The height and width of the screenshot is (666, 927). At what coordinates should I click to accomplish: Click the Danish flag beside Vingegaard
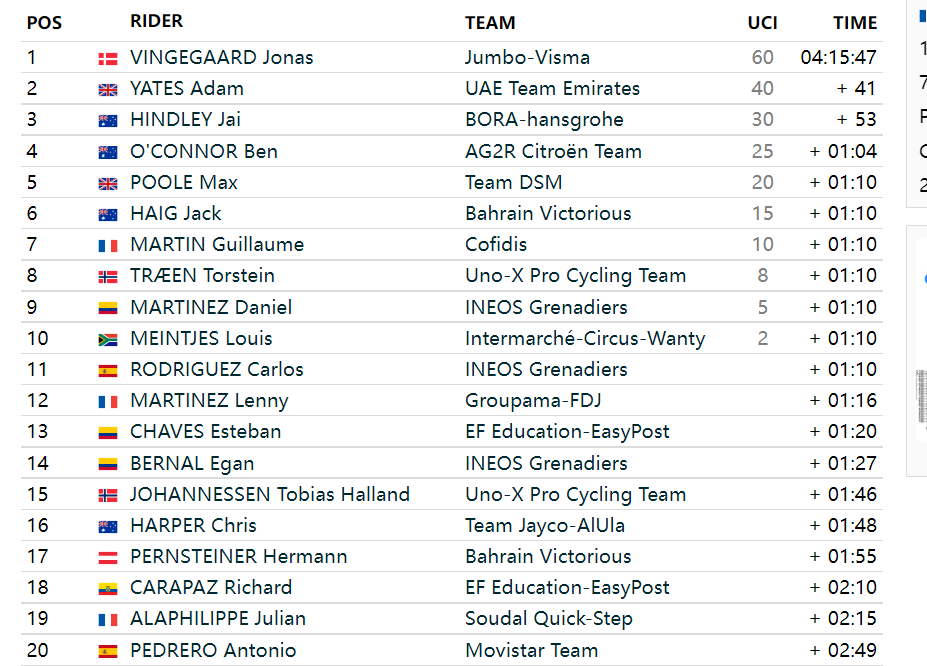click(108, 59)
